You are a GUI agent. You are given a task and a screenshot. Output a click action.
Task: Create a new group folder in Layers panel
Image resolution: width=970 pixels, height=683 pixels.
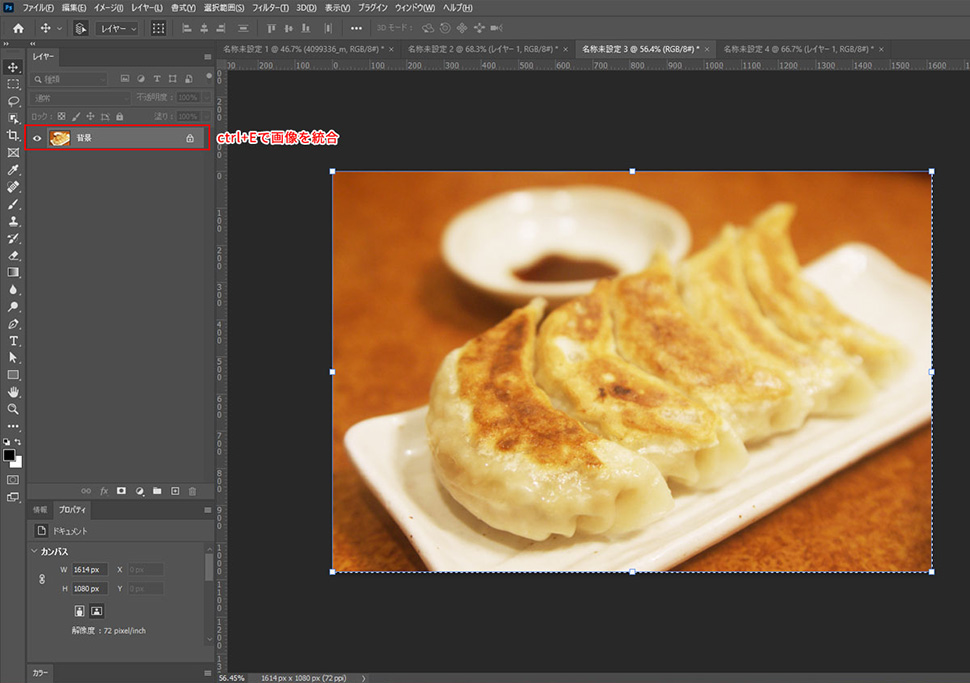(157, 491)
